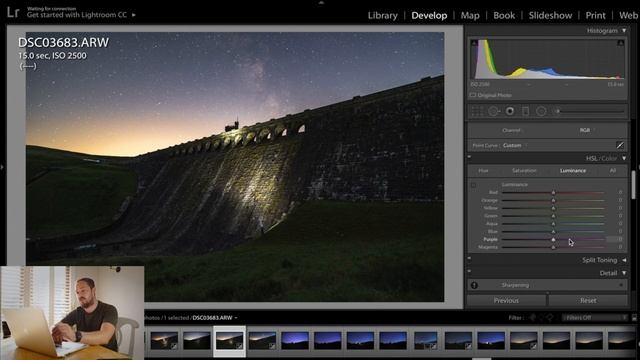This screenshot has width=640, height=360.
Task: Click the Orange luminance slider
Action: 553,200
